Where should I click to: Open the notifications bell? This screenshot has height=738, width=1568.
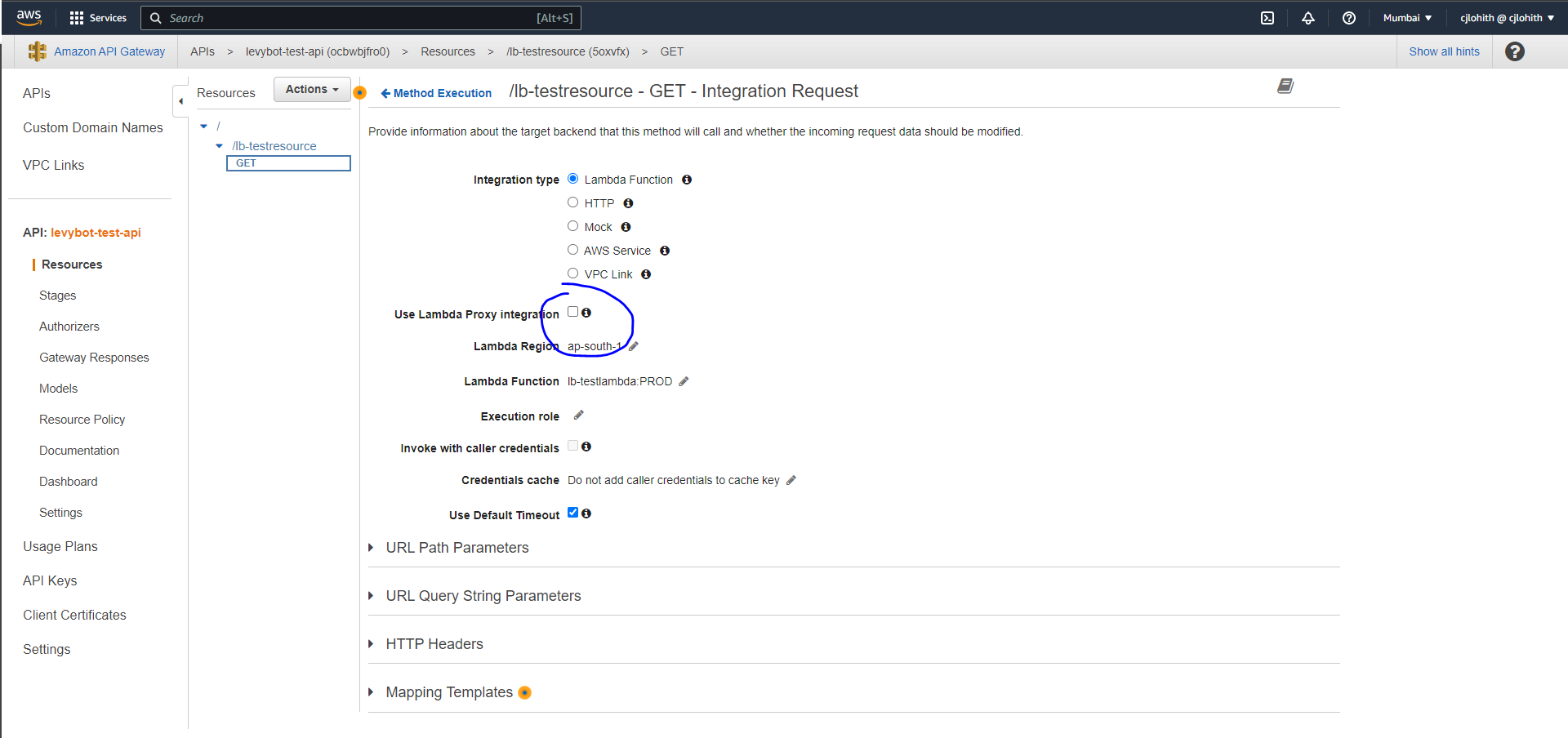click(1308, 18)
